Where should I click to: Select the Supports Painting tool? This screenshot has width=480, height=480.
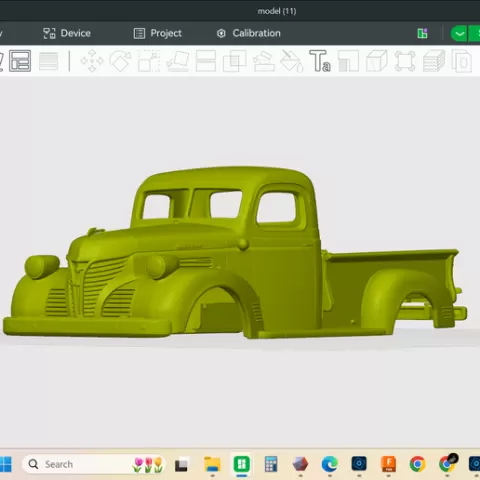coord(263,61)
